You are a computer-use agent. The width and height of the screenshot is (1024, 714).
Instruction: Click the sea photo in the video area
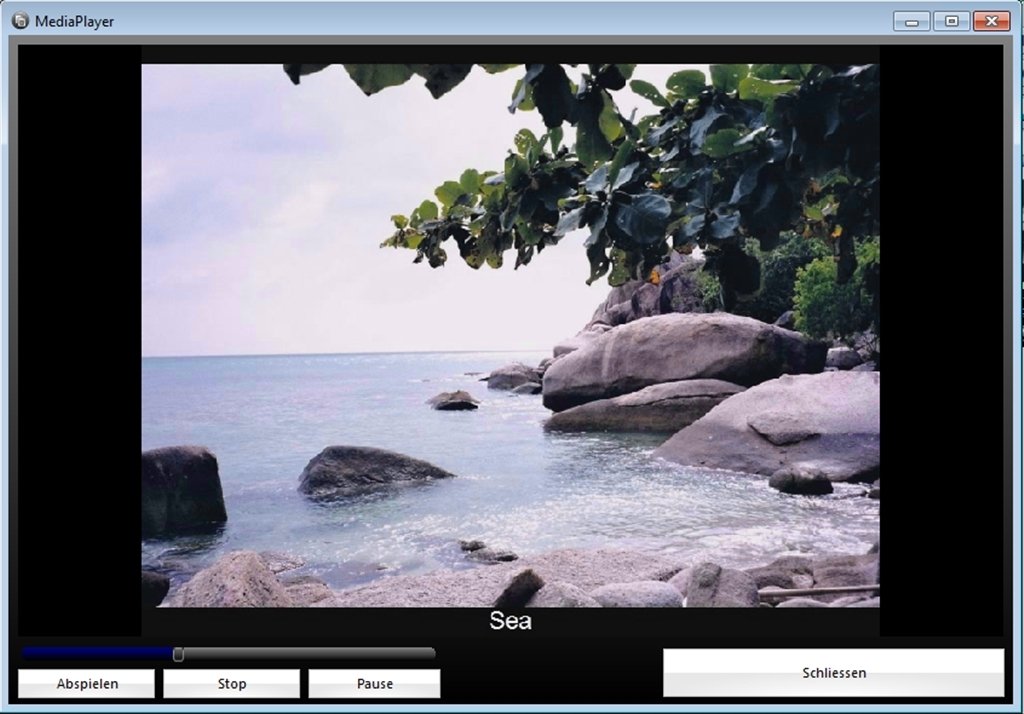tap(510, 335)
